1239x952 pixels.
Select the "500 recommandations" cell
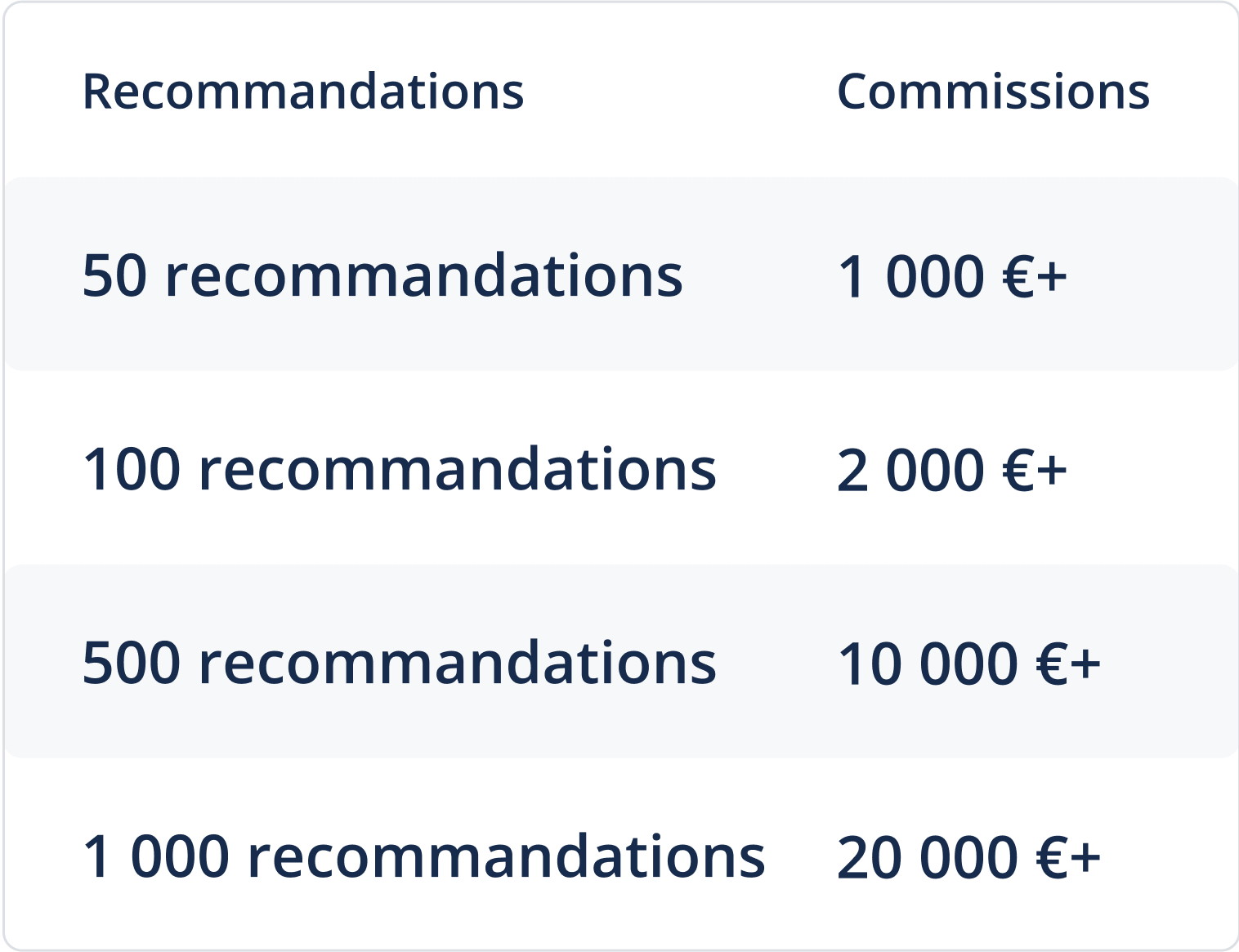[400, 663]
